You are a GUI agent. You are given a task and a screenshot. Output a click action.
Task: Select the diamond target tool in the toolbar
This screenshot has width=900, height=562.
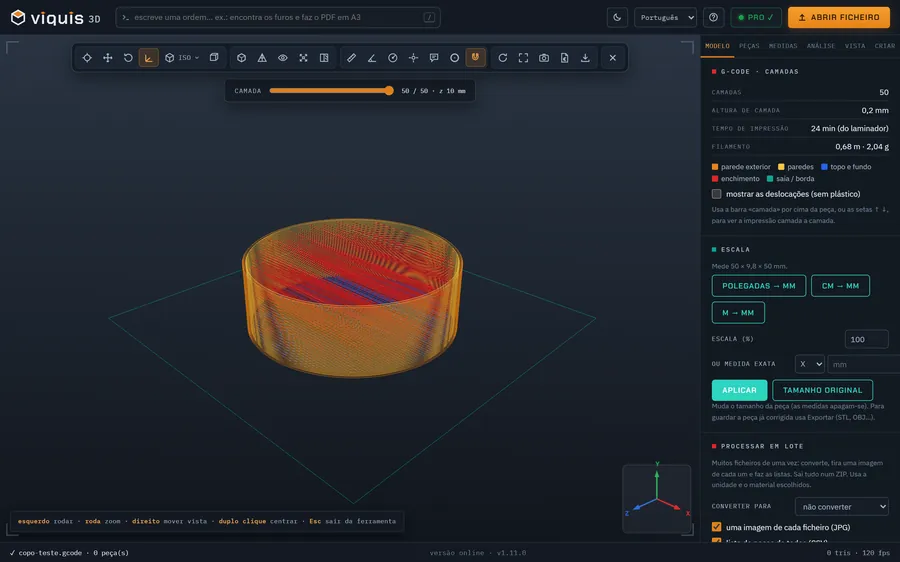click(87, 57)
